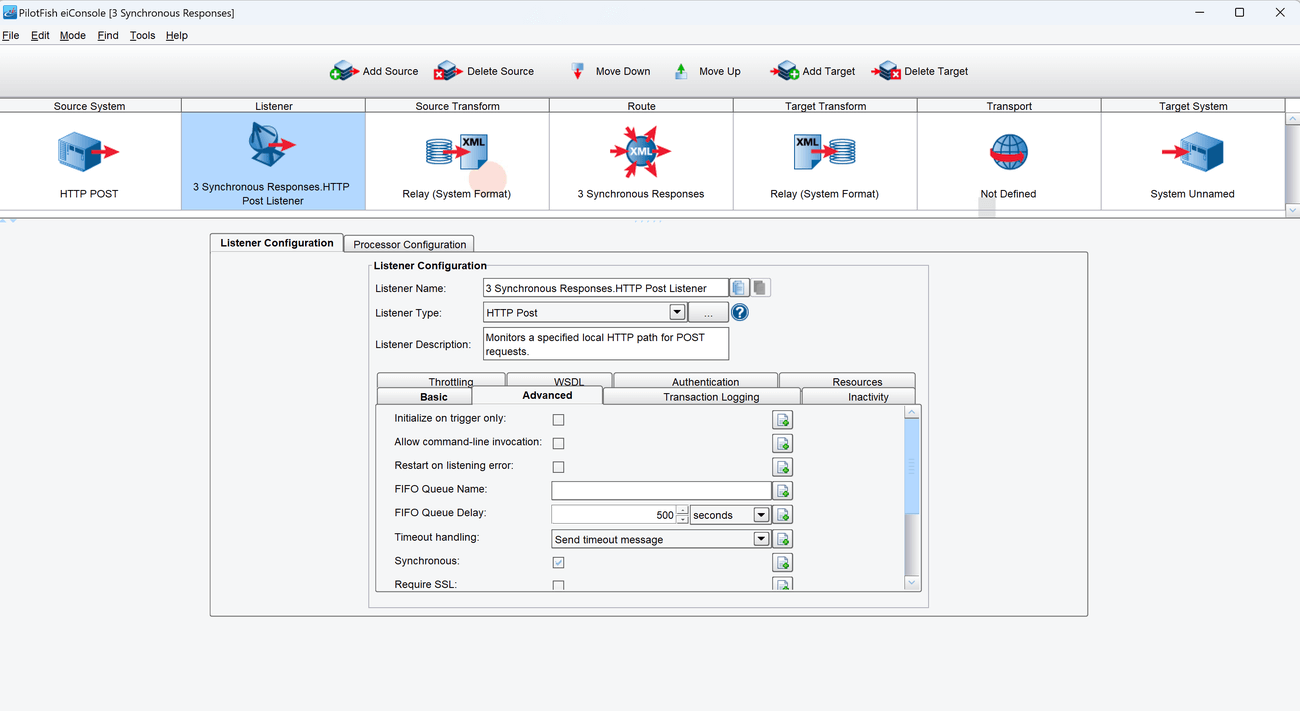The height and width of the screenshot is (711, 1300).
Task: Click the add-expression icon for Timeout handling
Action: (783, 539)
